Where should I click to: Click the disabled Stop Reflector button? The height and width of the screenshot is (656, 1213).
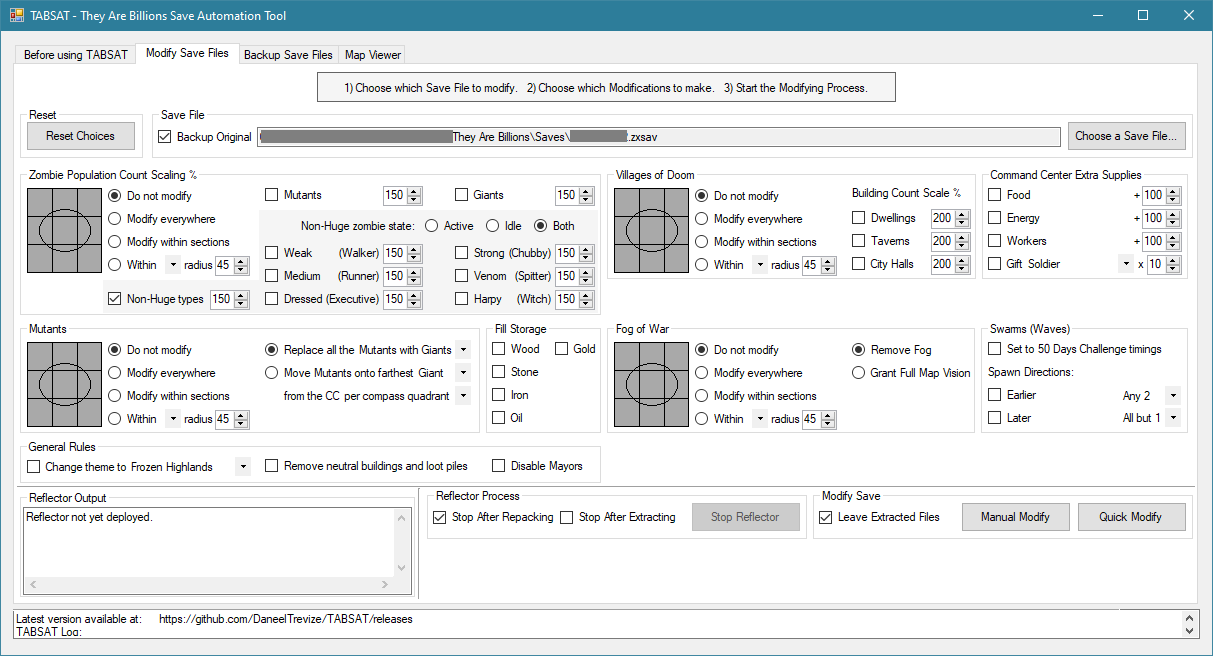coord(745,517)
